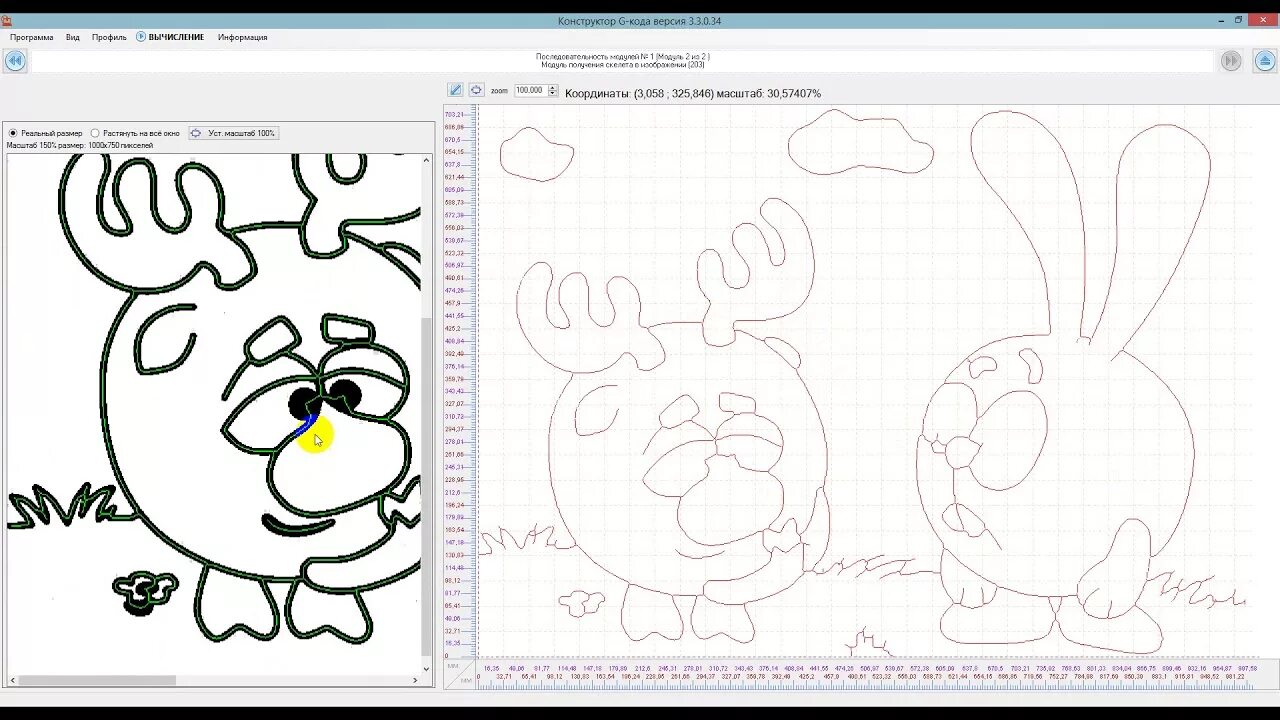
Task: Click the Модуль получения скелета text
Action: click(x=623, y=65)
